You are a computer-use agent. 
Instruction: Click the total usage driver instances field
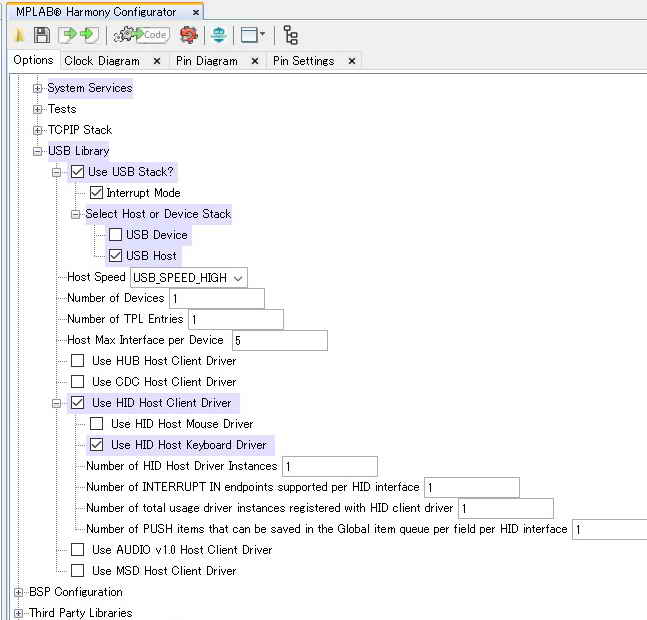pos(505,509)
